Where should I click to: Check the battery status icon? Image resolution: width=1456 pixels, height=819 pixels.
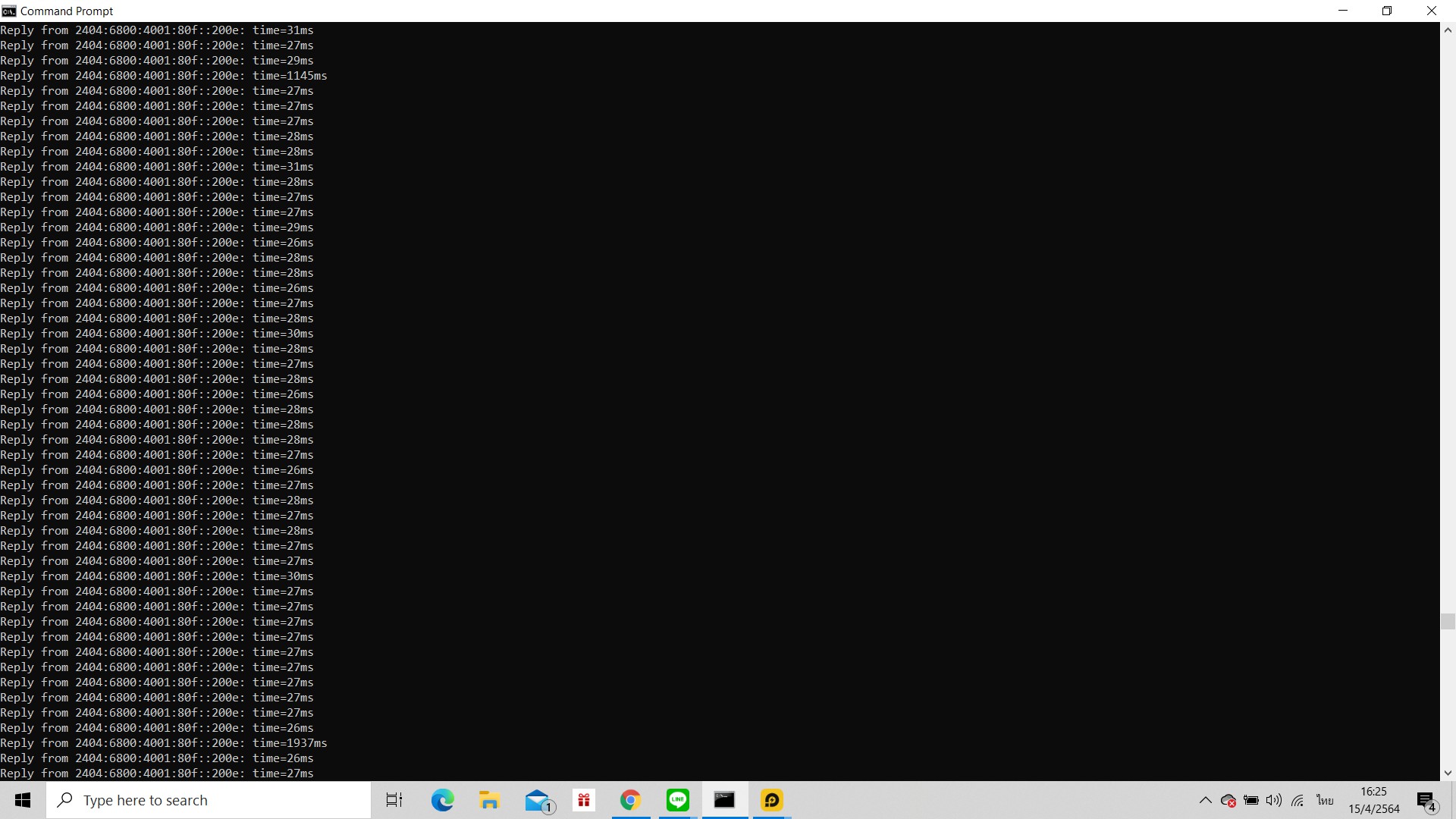1251,800
